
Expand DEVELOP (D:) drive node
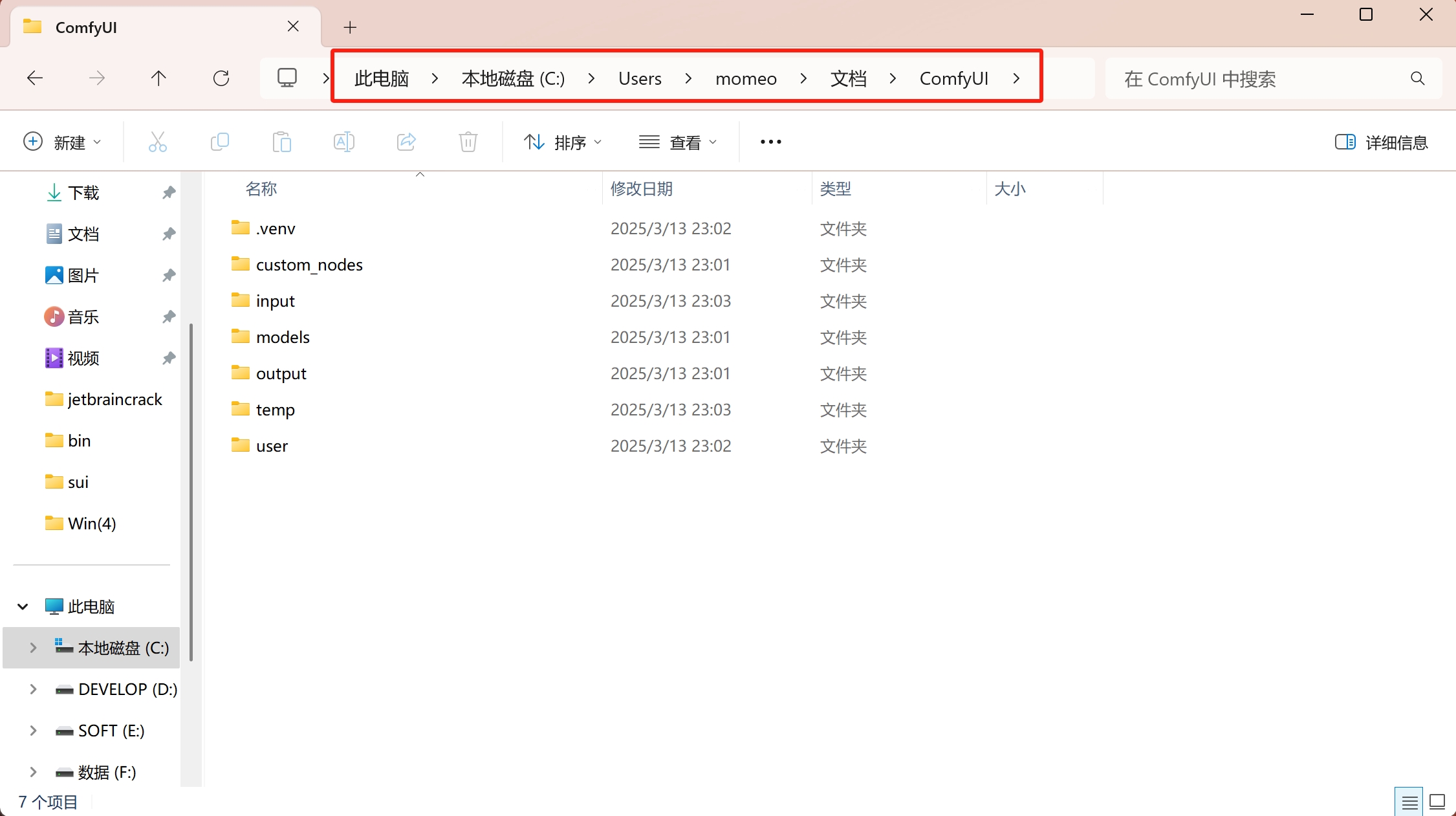click(33, 689)
